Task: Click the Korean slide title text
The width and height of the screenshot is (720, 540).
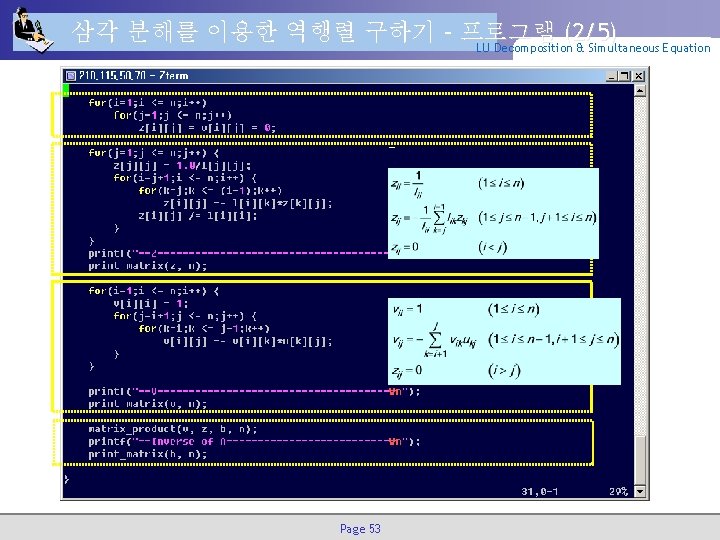Action: point(343,31)
